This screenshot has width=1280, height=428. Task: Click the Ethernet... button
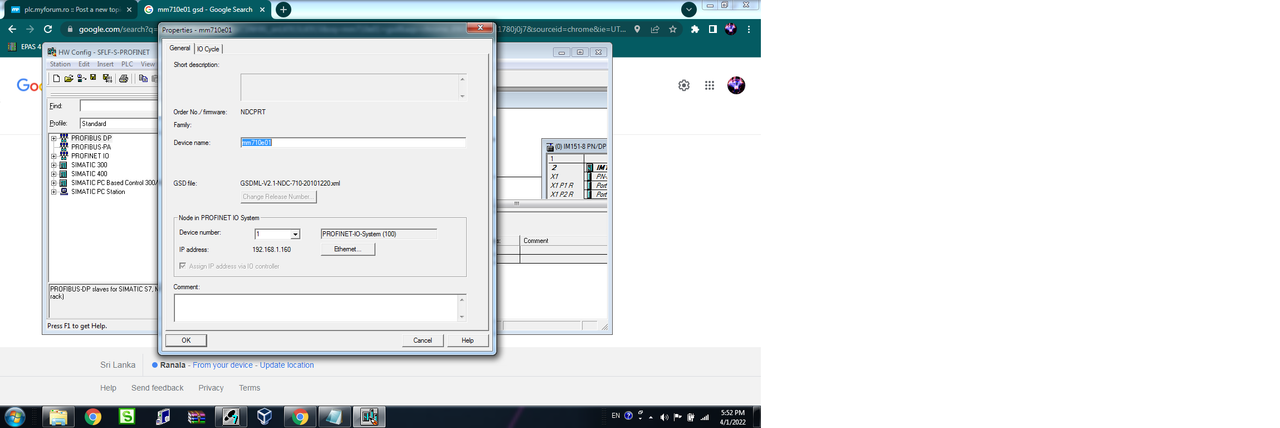348,249
